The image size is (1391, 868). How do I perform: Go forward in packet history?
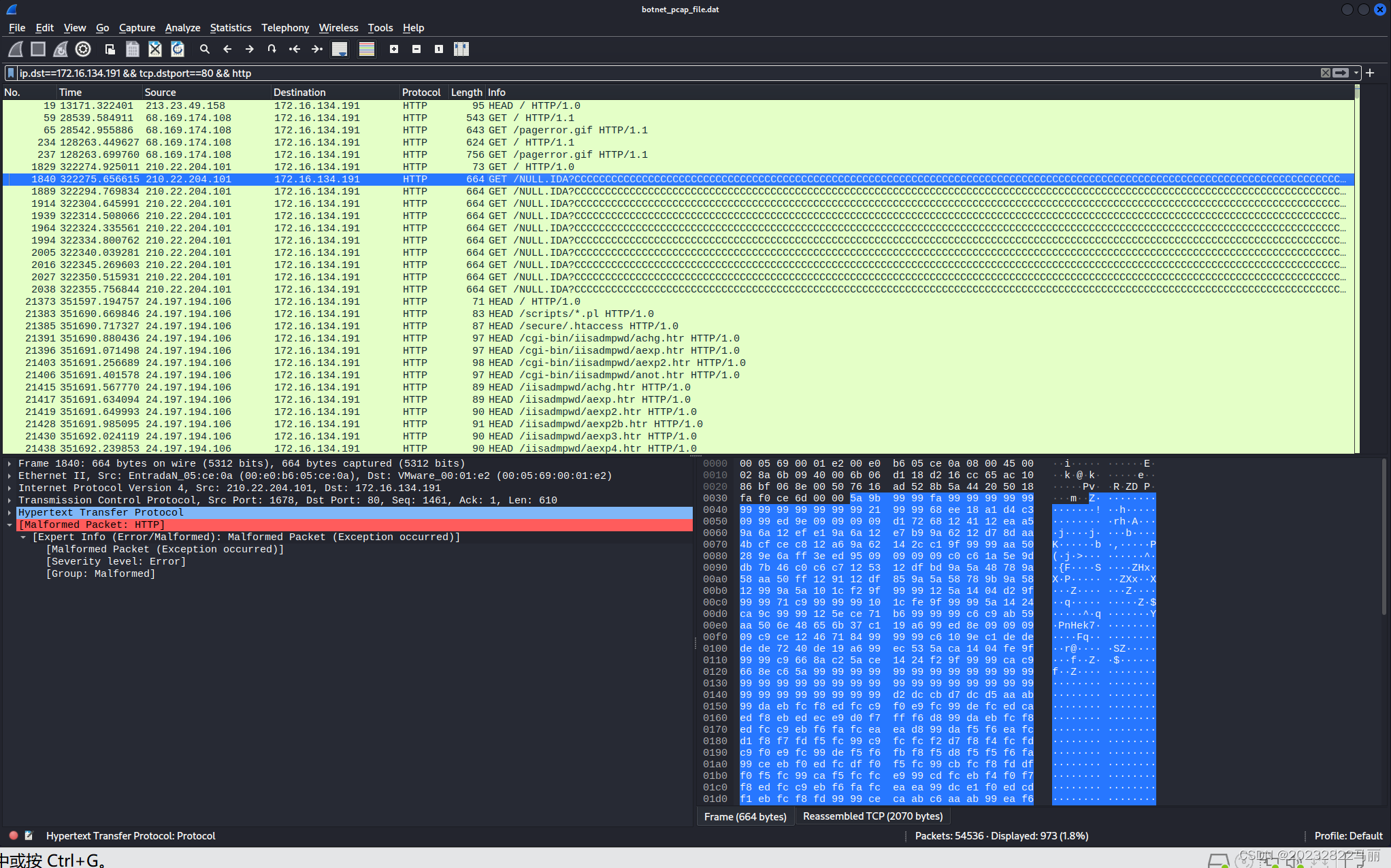249,49
